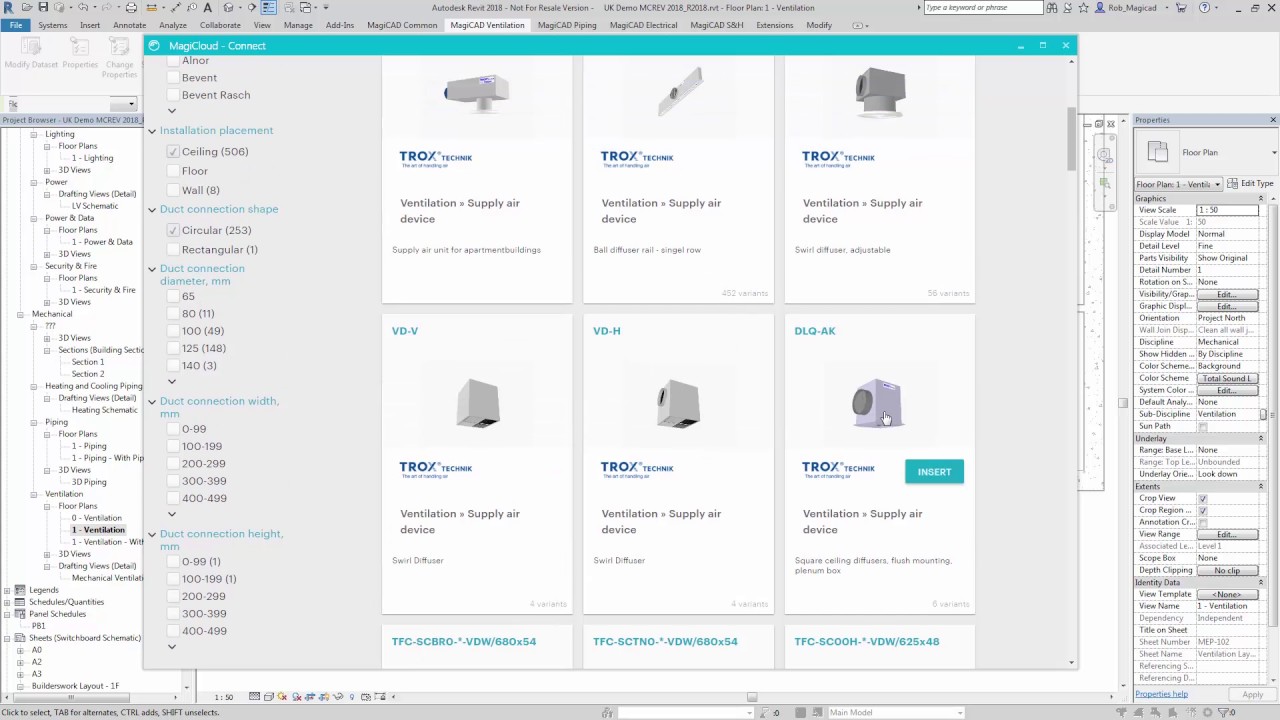The height and width of the screenshot is (720, 1280).
Task: Open the VD-V product title link
Action: tap(405, 331)
